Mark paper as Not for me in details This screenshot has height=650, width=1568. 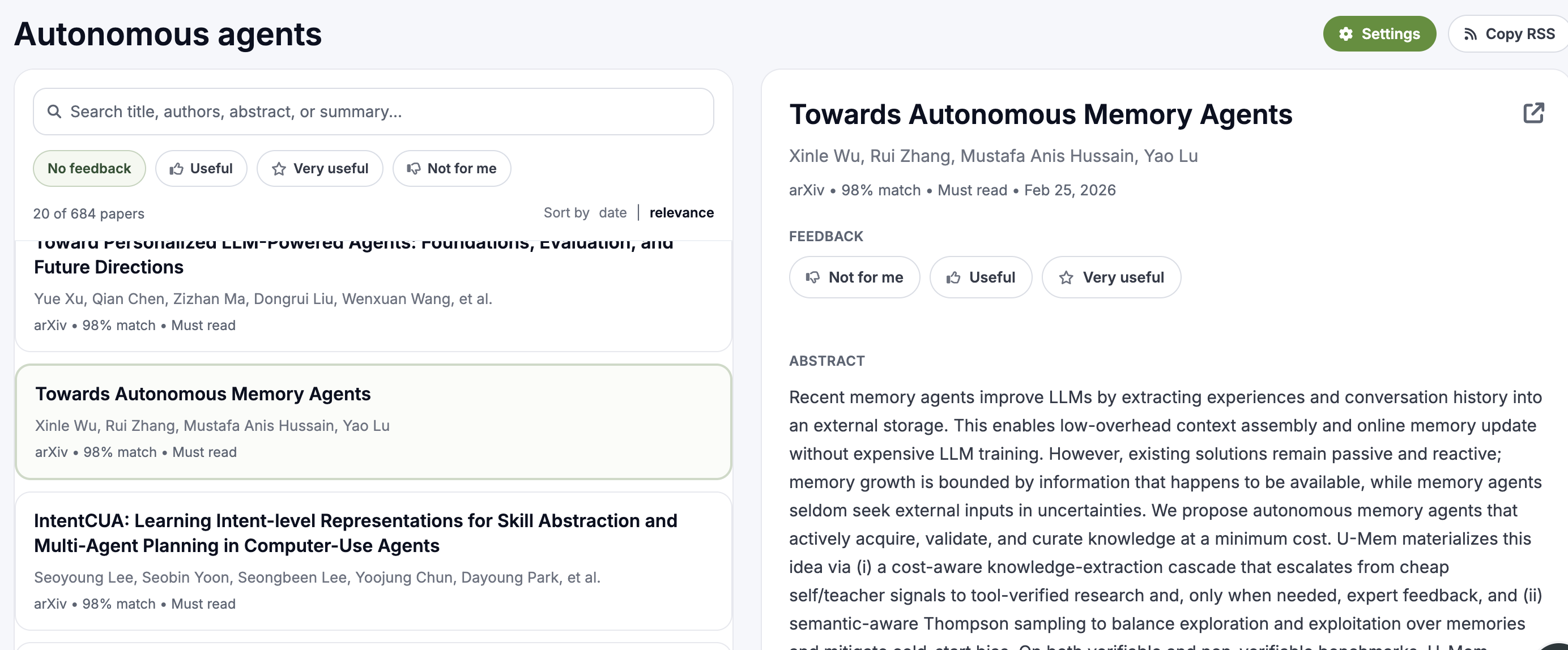(854, 277)
